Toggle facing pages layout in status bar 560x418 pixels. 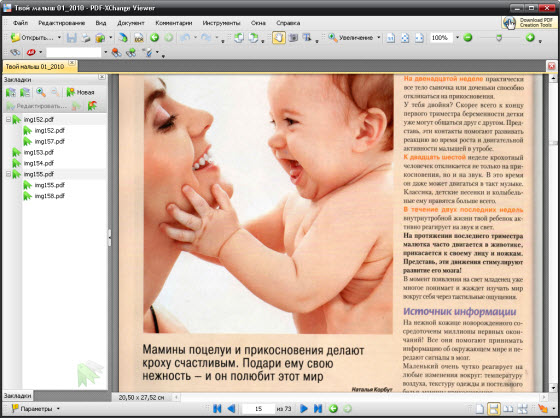pos(508,409)
